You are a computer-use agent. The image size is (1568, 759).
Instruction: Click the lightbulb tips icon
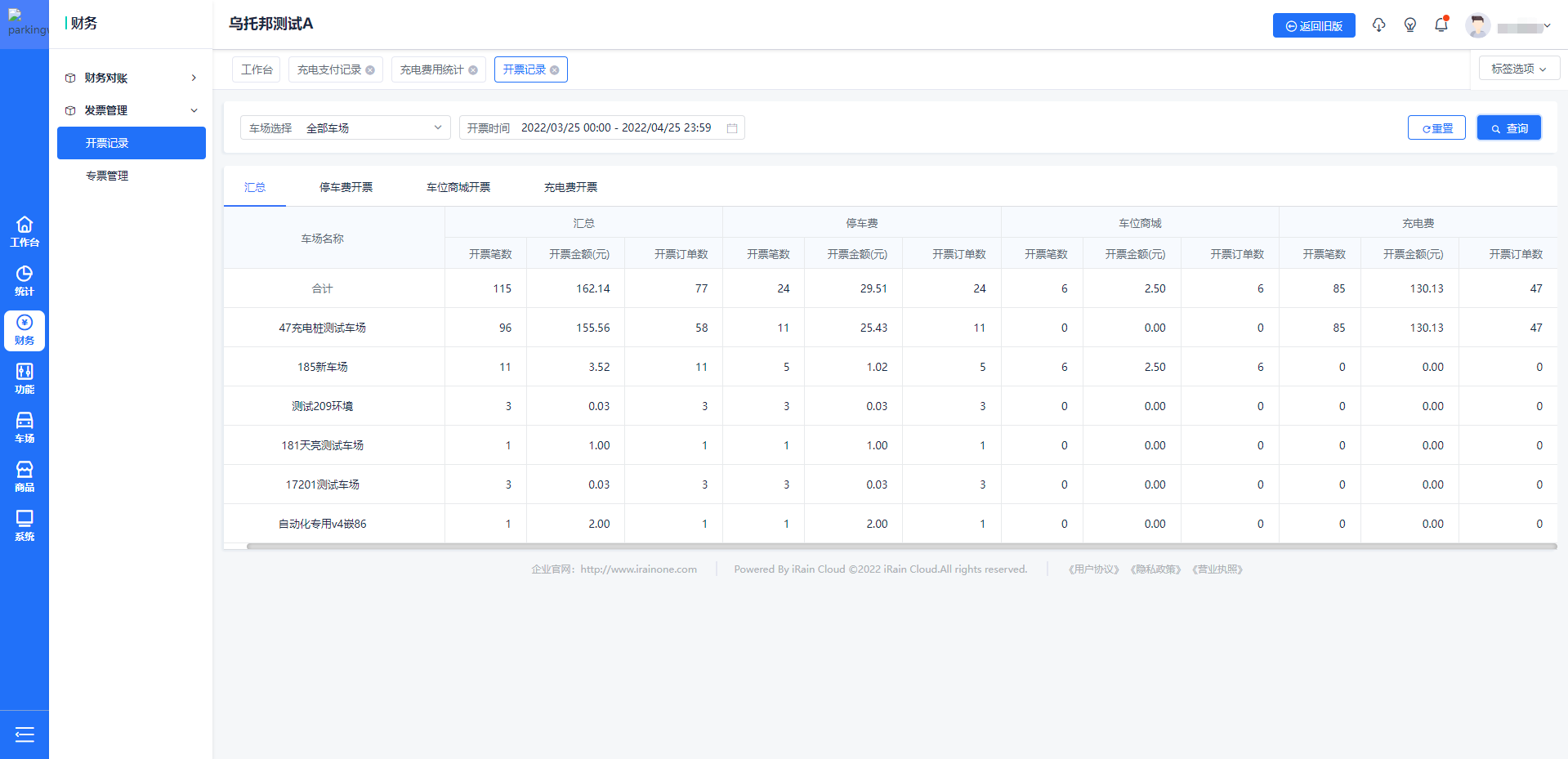point(1409,25)
